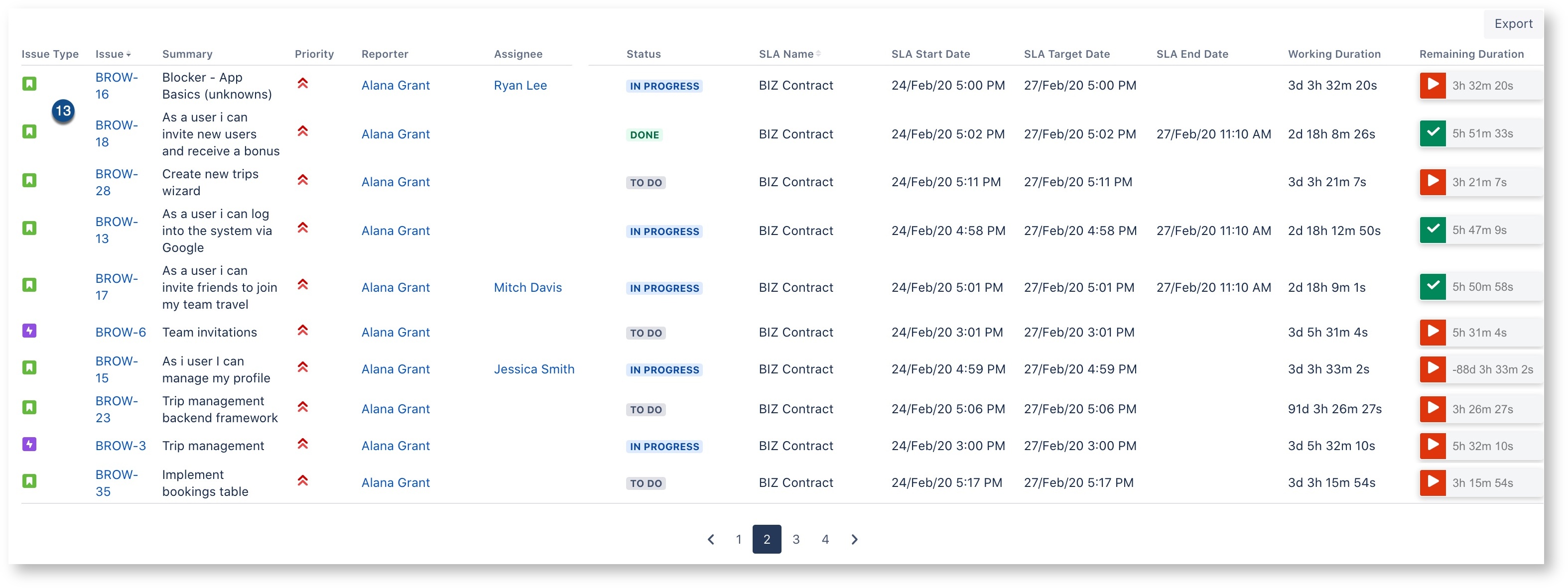Viewport: 1568px width, 588px height.
Task: Click the purple bolt icon on BROW-6 Team invitations
Action: tap(29, 331)
